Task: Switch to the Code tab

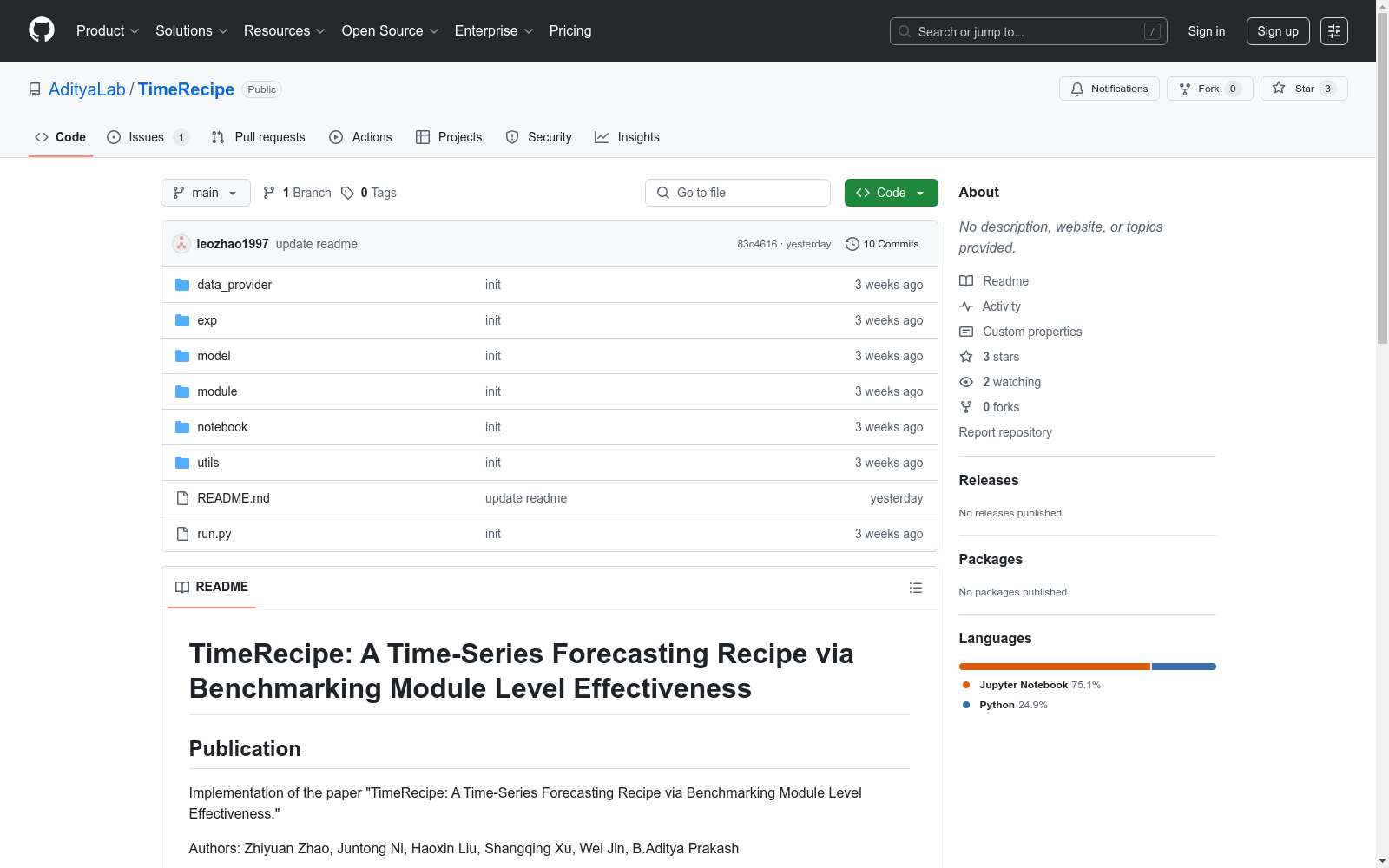Action: (x=61, y=137)
